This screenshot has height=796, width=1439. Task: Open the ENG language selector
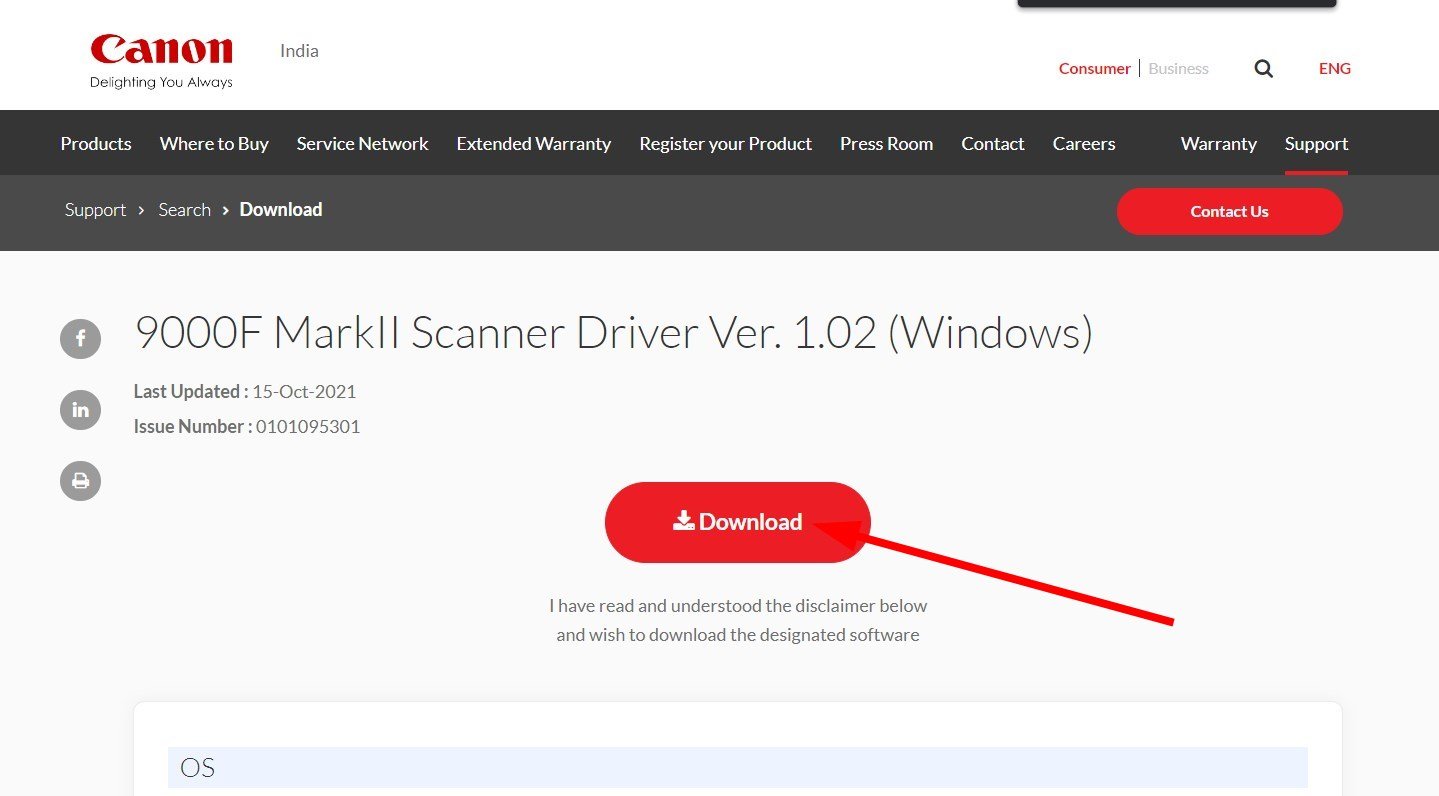coord(1334,69)
